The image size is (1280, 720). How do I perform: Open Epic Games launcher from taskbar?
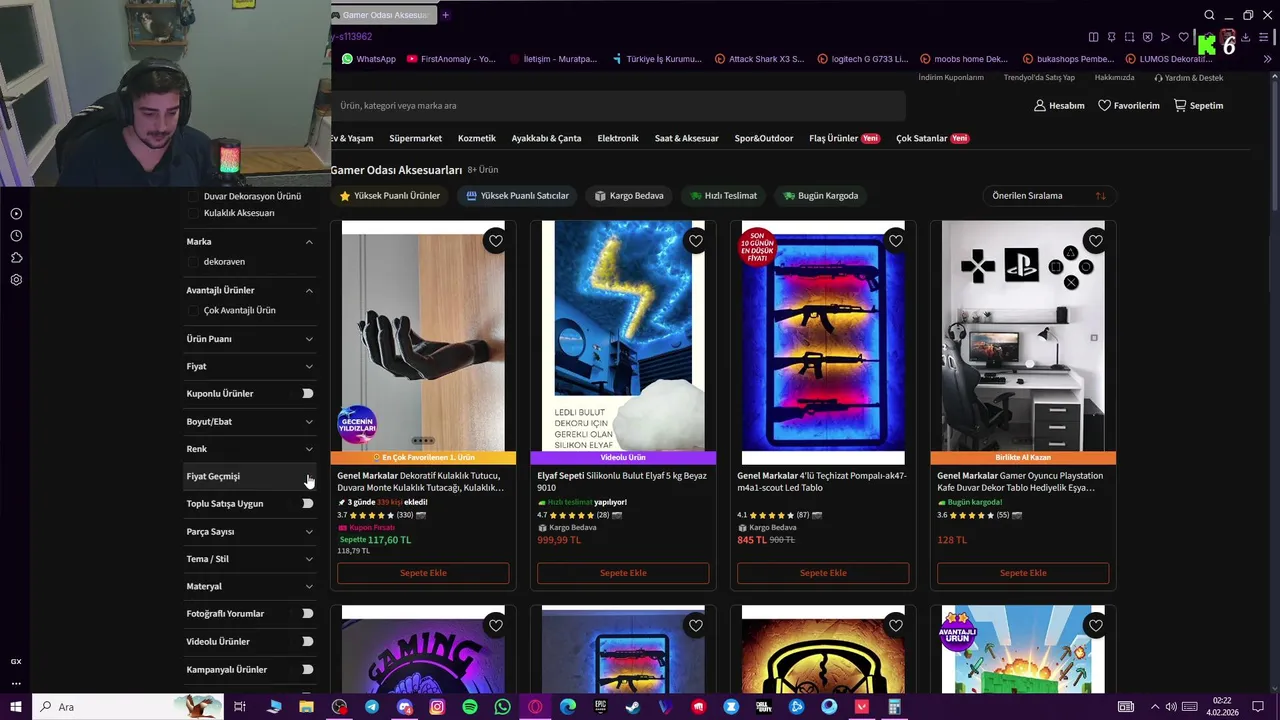(600, 707)
